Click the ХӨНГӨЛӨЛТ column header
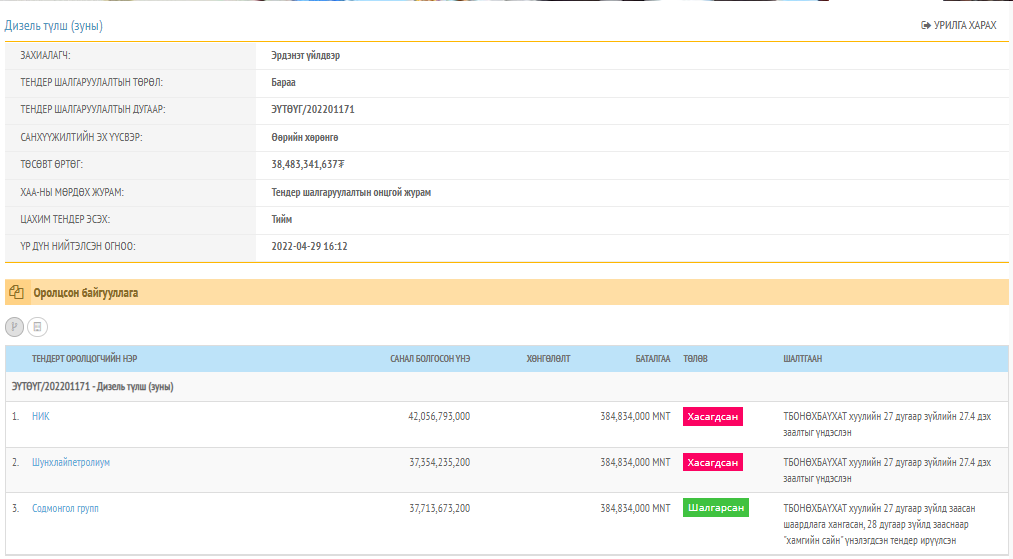The height and width of the screenshot is (559, 1013). [x=548, y=359]
